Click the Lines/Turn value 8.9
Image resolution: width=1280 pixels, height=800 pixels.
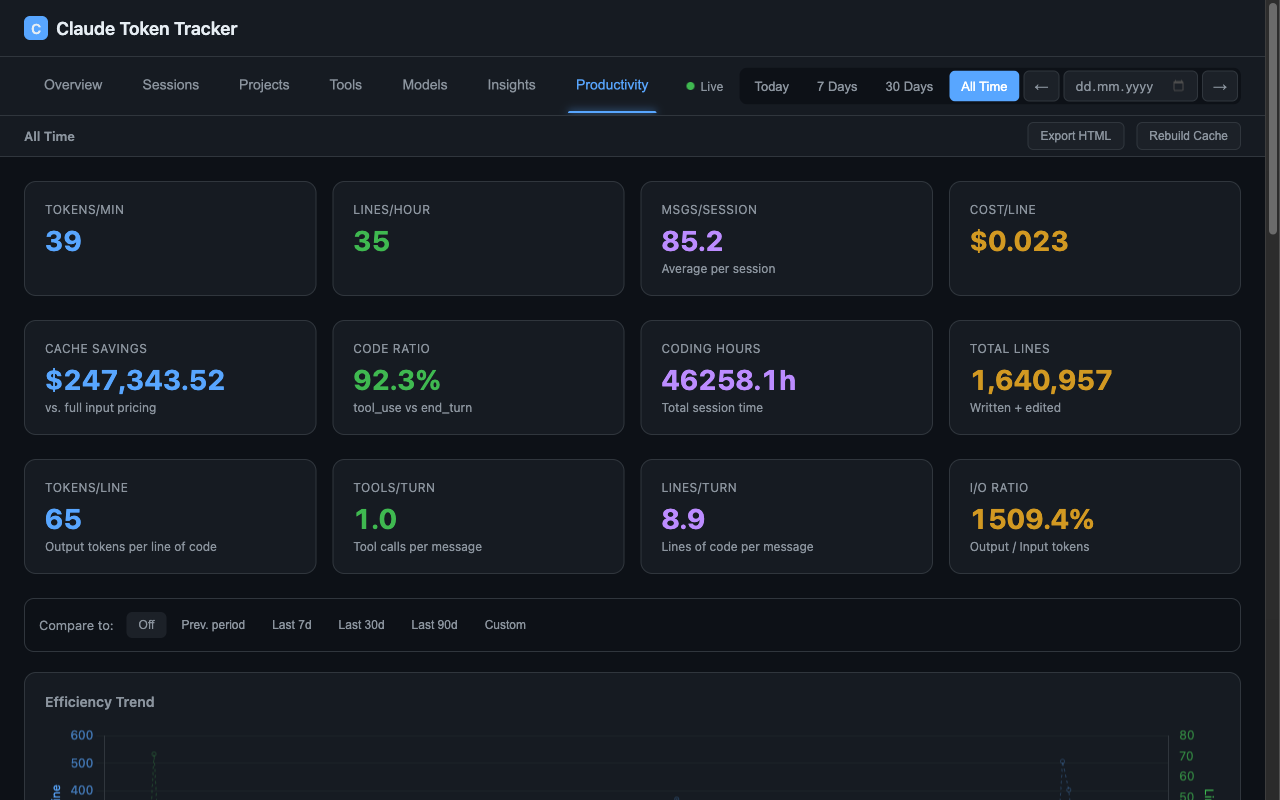683,519
